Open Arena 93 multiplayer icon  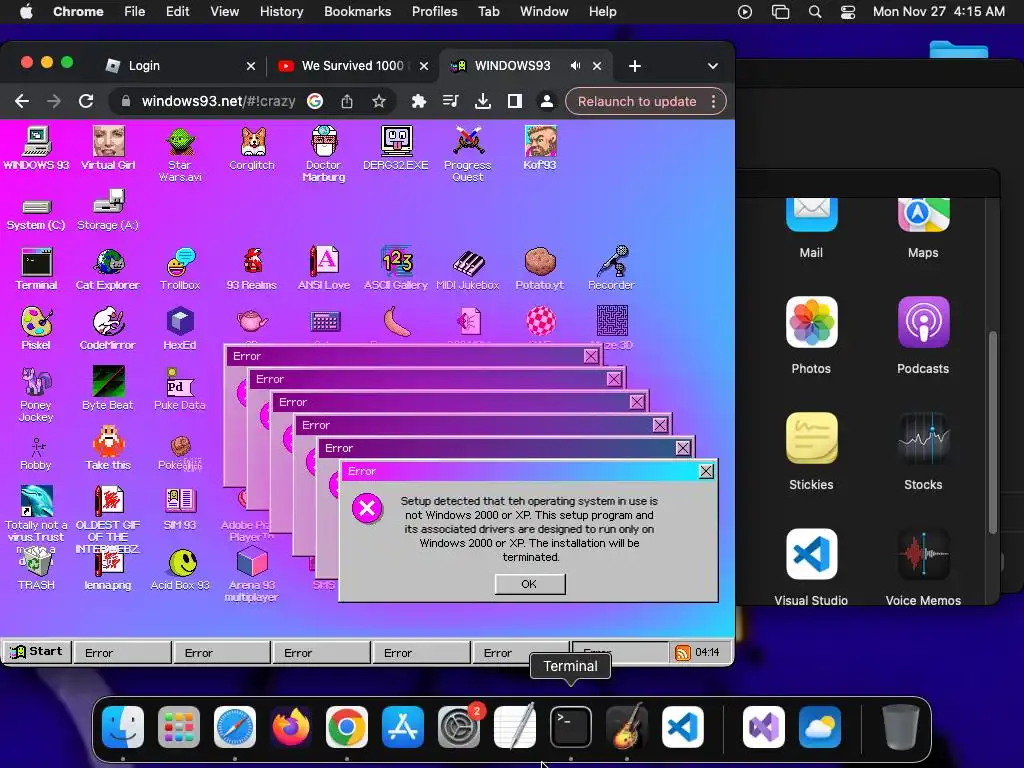click(252, 575)
